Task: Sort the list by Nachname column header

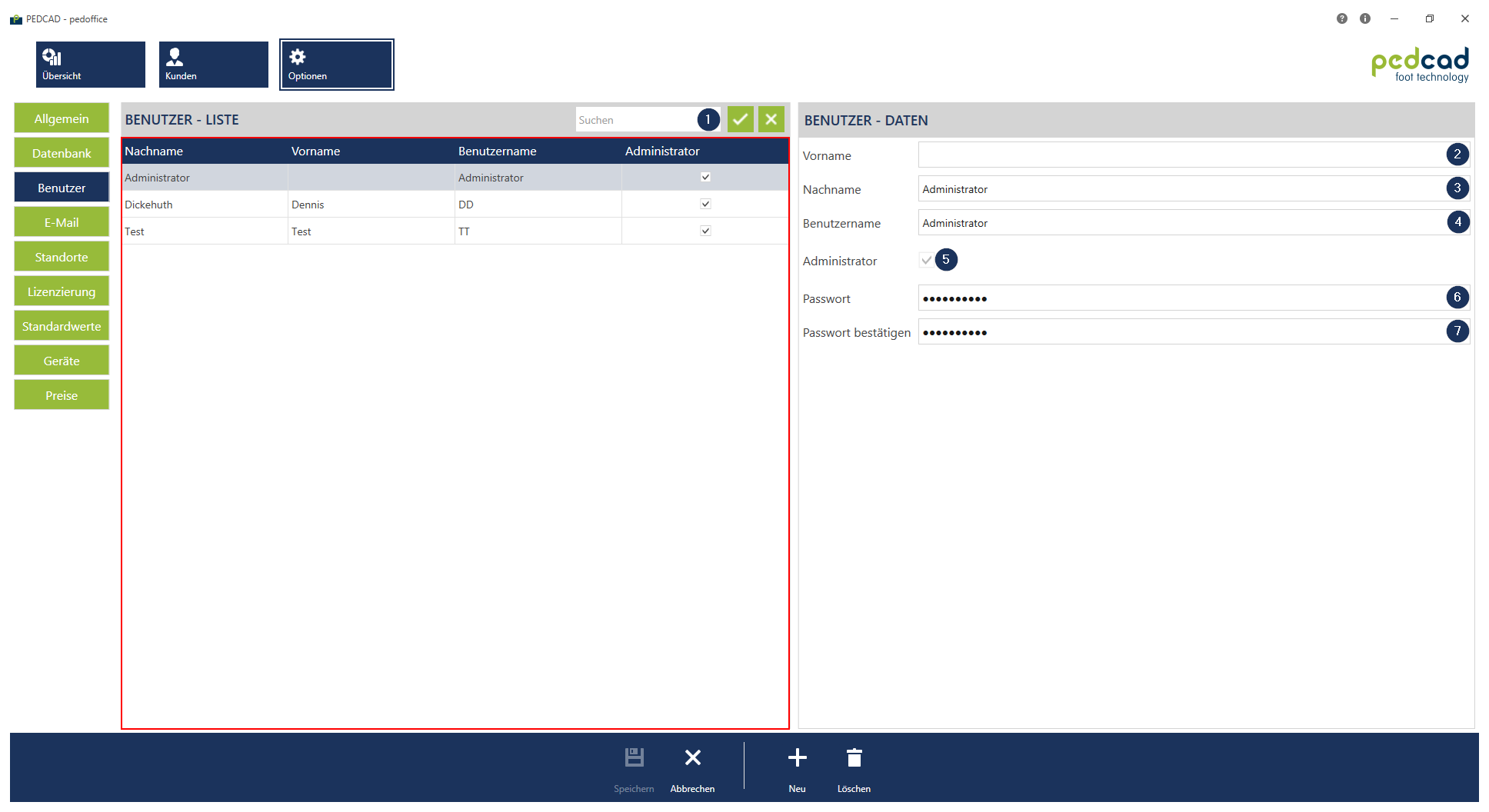Action: tap(154, 151)
